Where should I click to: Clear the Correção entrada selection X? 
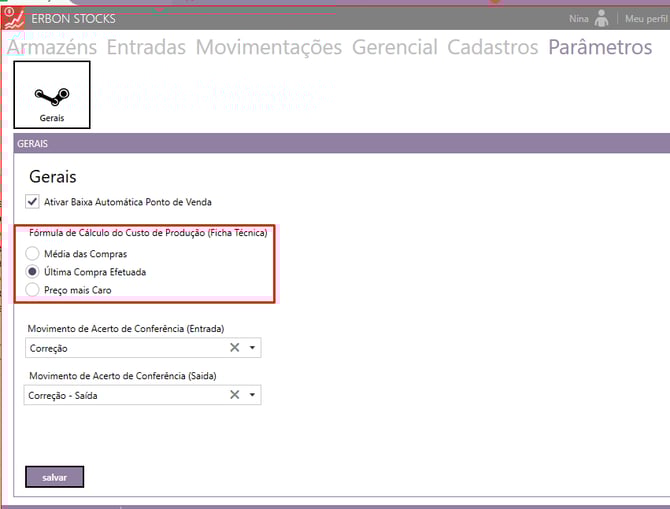point(234,348)
